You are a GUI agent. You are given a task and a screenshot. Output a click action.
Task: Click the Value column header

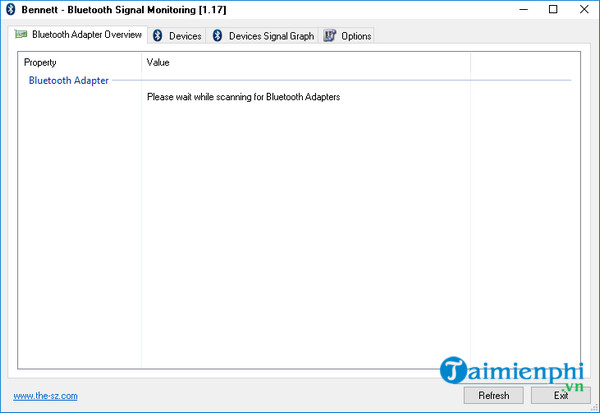(x=158, y=62)
